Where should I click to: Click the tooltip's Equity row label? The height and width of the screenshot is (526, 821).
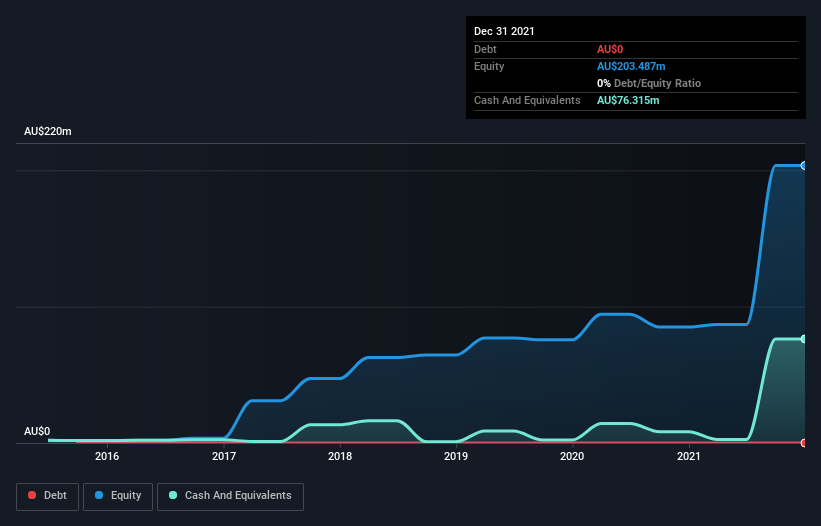coord(489,66)
